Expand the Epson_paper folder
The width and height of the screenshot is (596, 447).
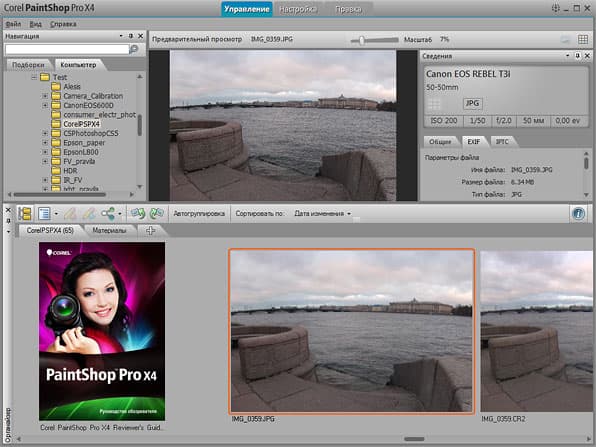pyautogui.click(x=45, y=143)
